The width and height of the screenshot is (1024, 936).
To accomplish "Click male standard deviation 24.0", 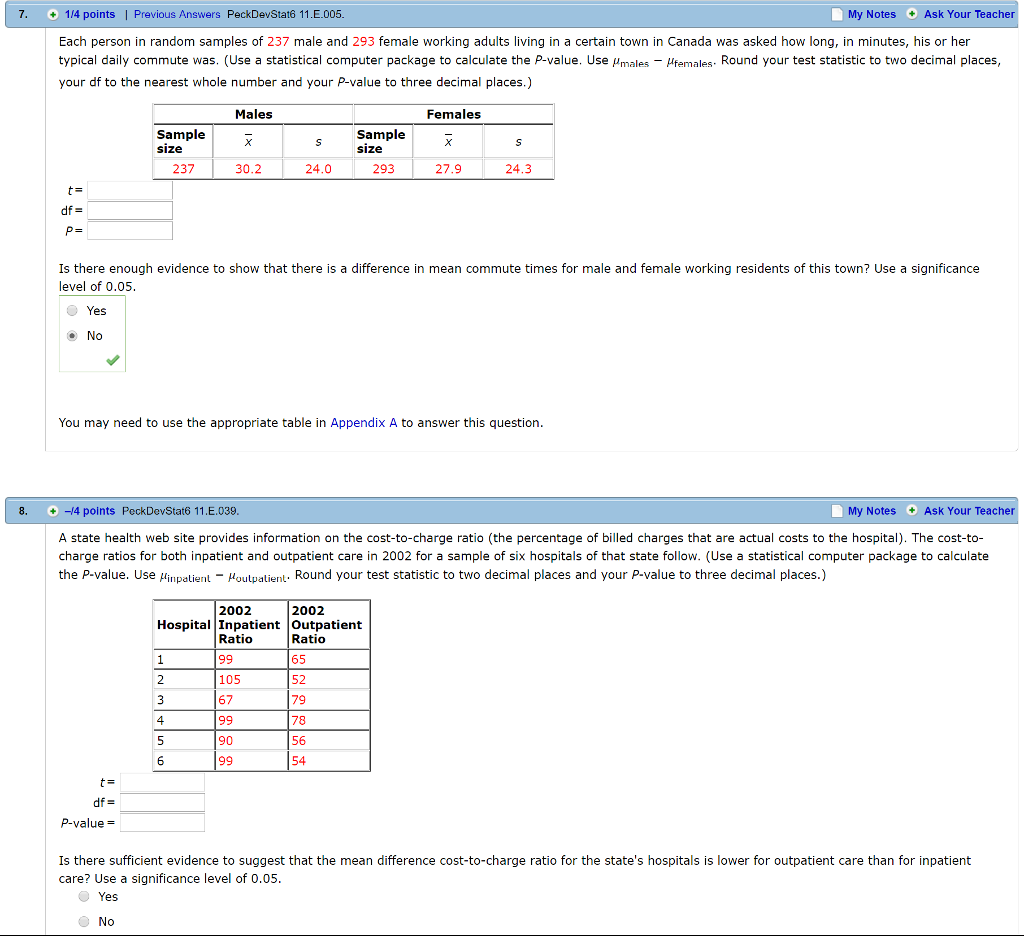I will tap(319, 169).
